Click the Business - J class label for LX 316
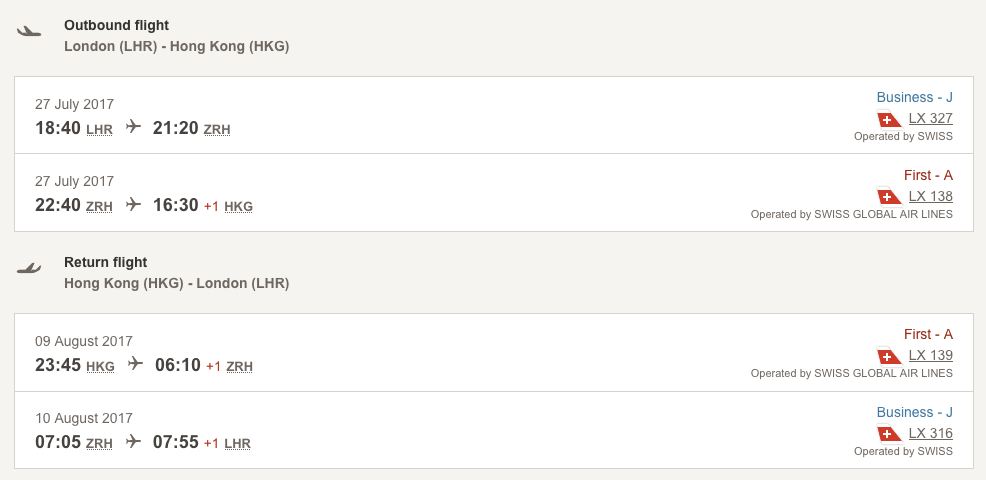This screenshot has width=986, height=480. click(x=915, y=412)
